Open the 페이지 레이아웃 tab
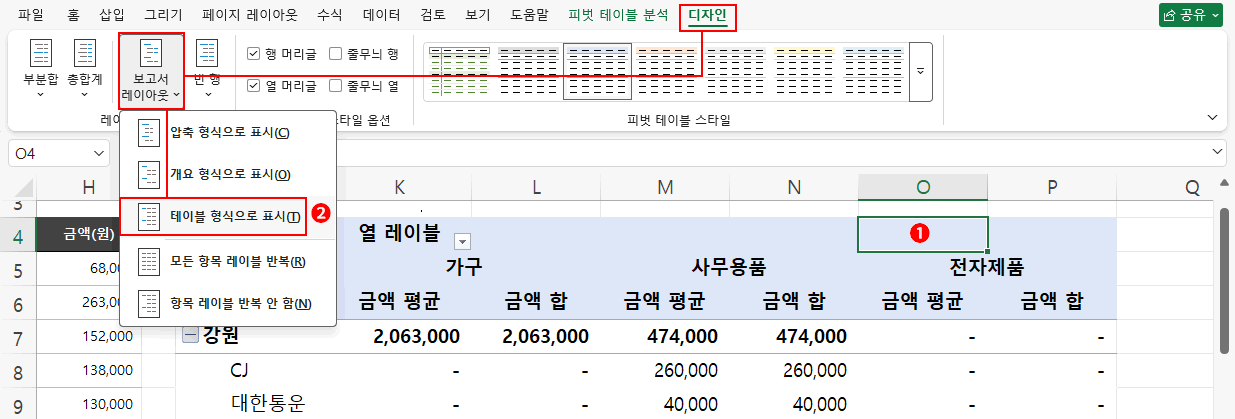 coord(250,15)
